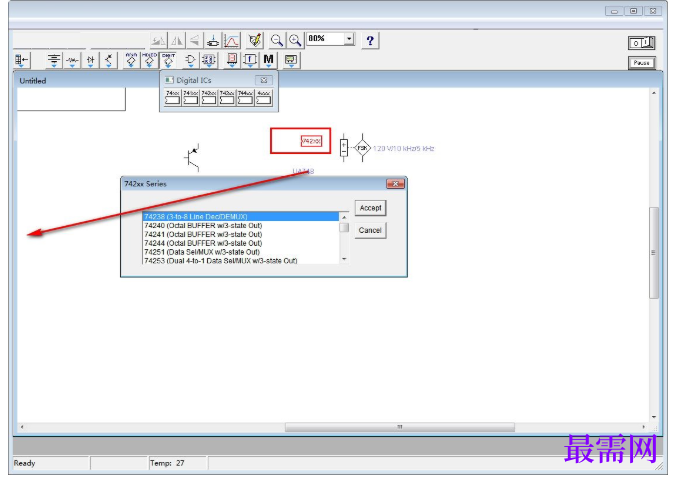Open the Logic Gates parts bin
This screenshot has height=480, width=676.
[190, 60]
